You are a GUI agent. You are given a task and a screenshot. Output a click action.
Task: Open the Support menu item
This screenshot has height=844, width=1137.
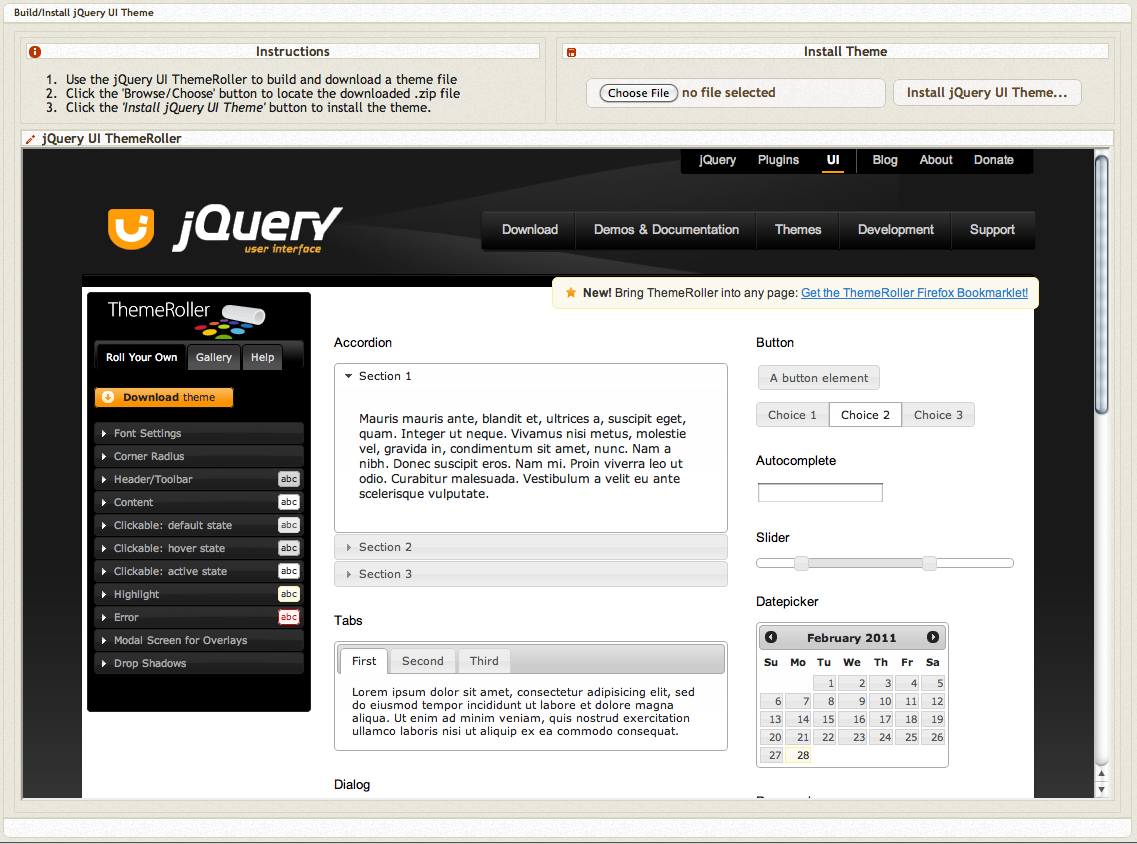pos(993,230)
